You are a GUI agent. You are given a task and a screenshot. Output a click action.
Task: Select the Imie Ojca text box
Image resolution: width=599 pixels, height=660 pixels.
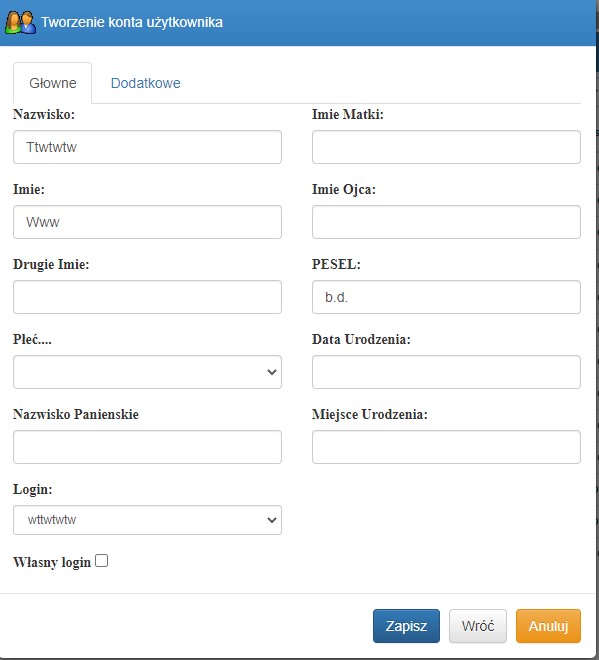tap(446, 222)
